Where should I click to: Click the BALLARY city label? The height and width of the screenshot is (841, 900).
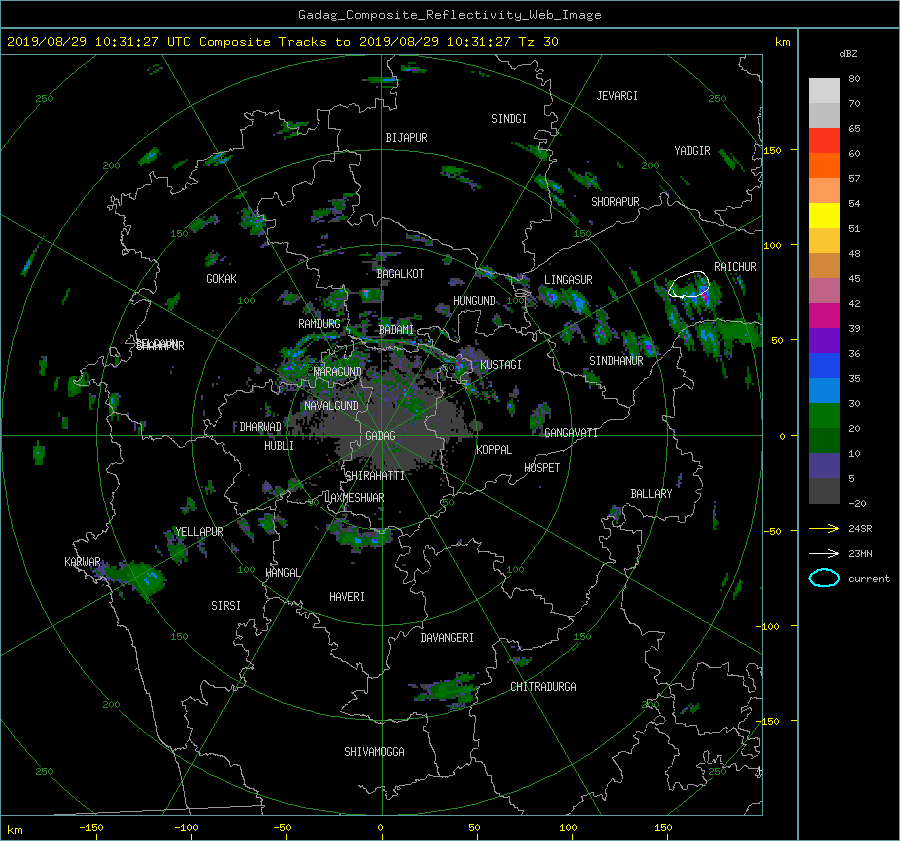click(x=651, y=494)
